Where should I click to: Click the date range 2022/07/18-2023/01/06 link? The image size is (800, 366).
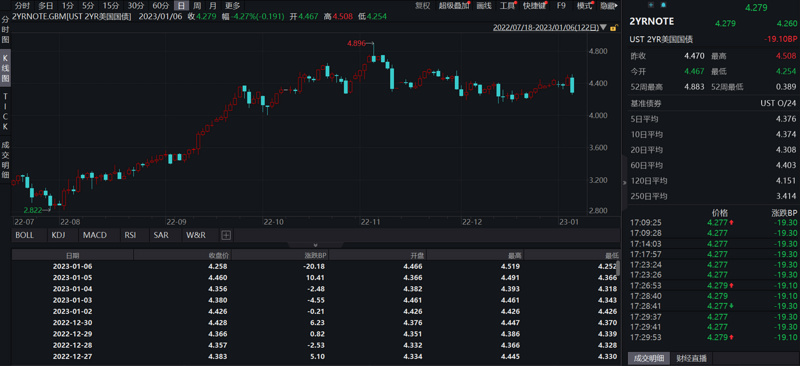[x=546, y=28]
